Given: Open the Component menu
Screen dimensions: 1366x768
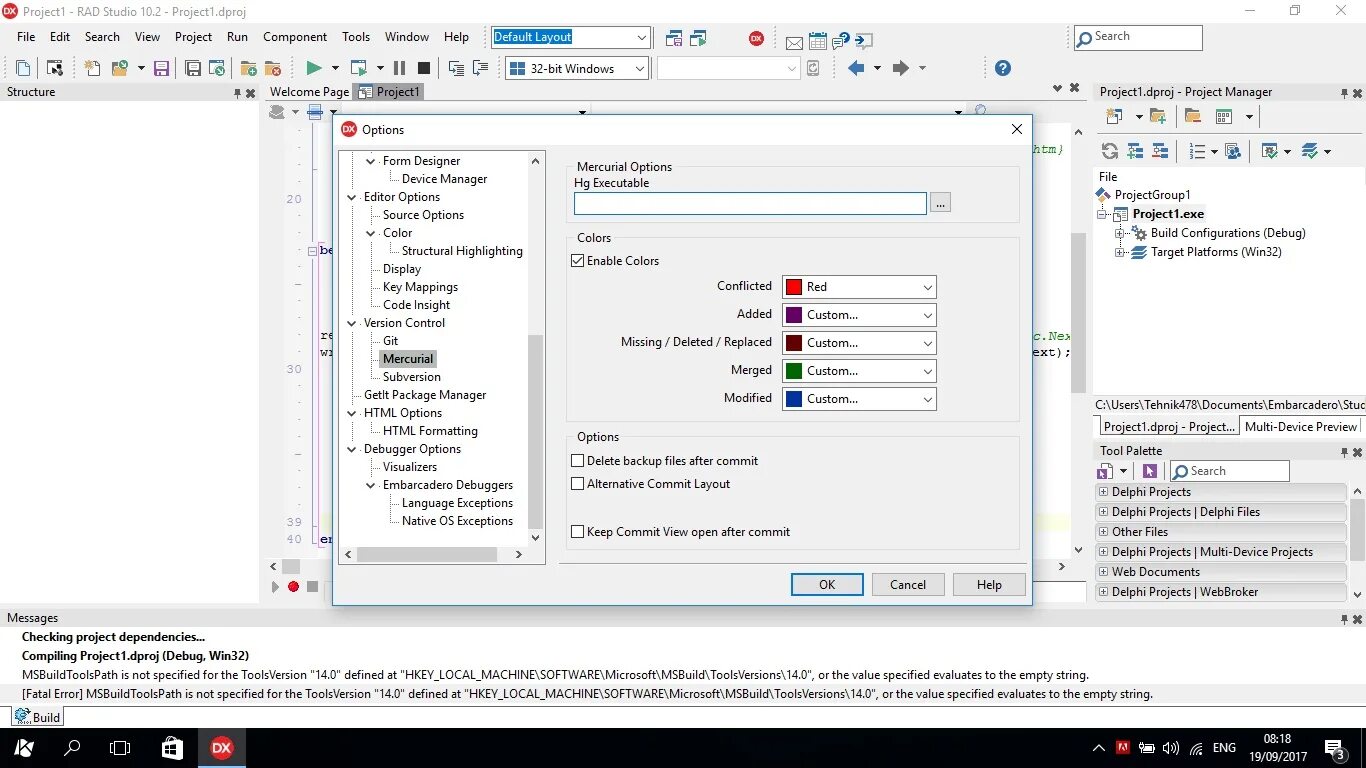Looking at the screenshot, I should (295, 37).
